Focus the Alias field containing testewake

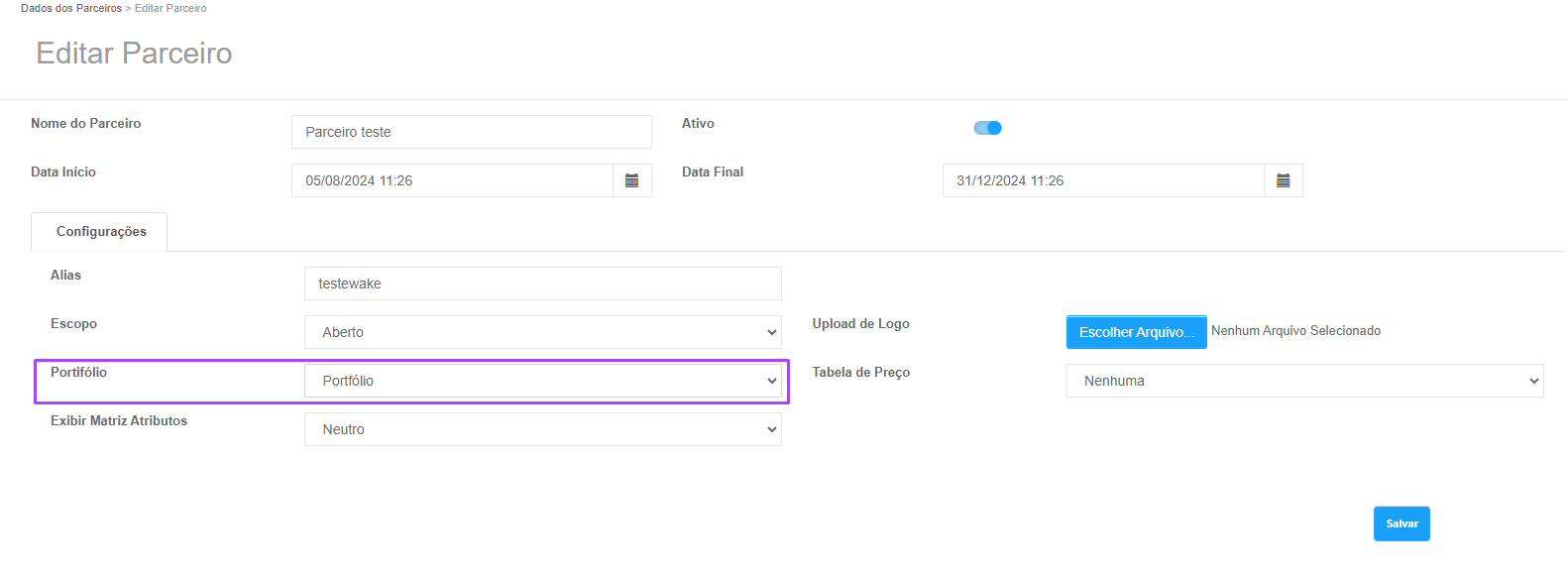(x=542, y=284)
